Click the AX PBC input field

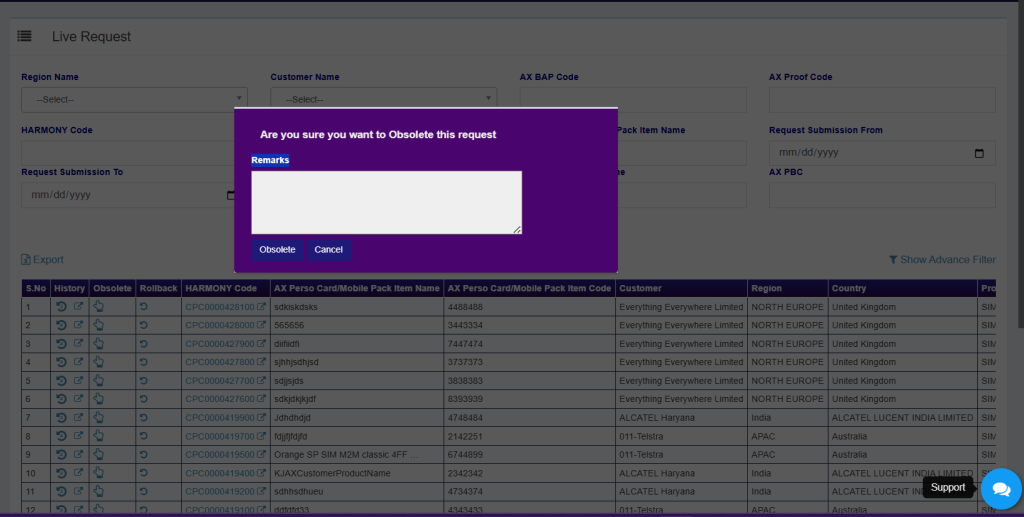tap(881, 195)
